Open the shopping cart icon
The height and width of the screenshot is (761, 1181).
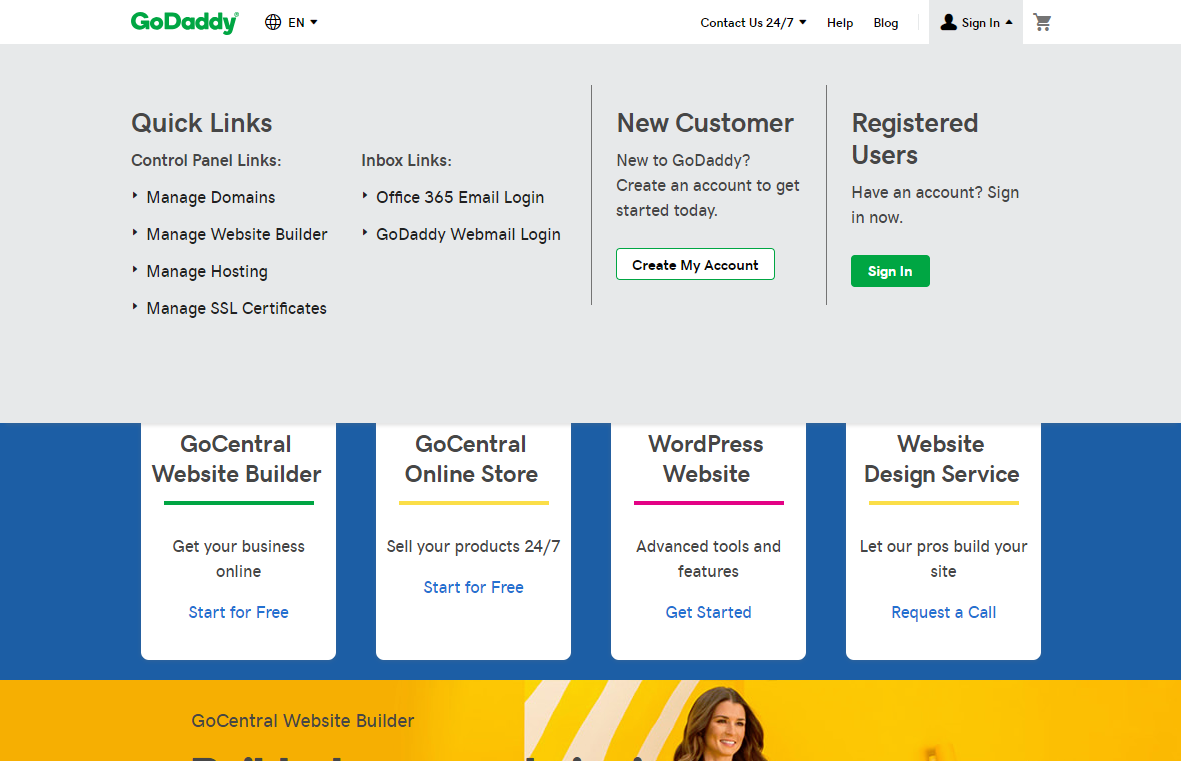pyautogui.click(x=1042, y=23)
